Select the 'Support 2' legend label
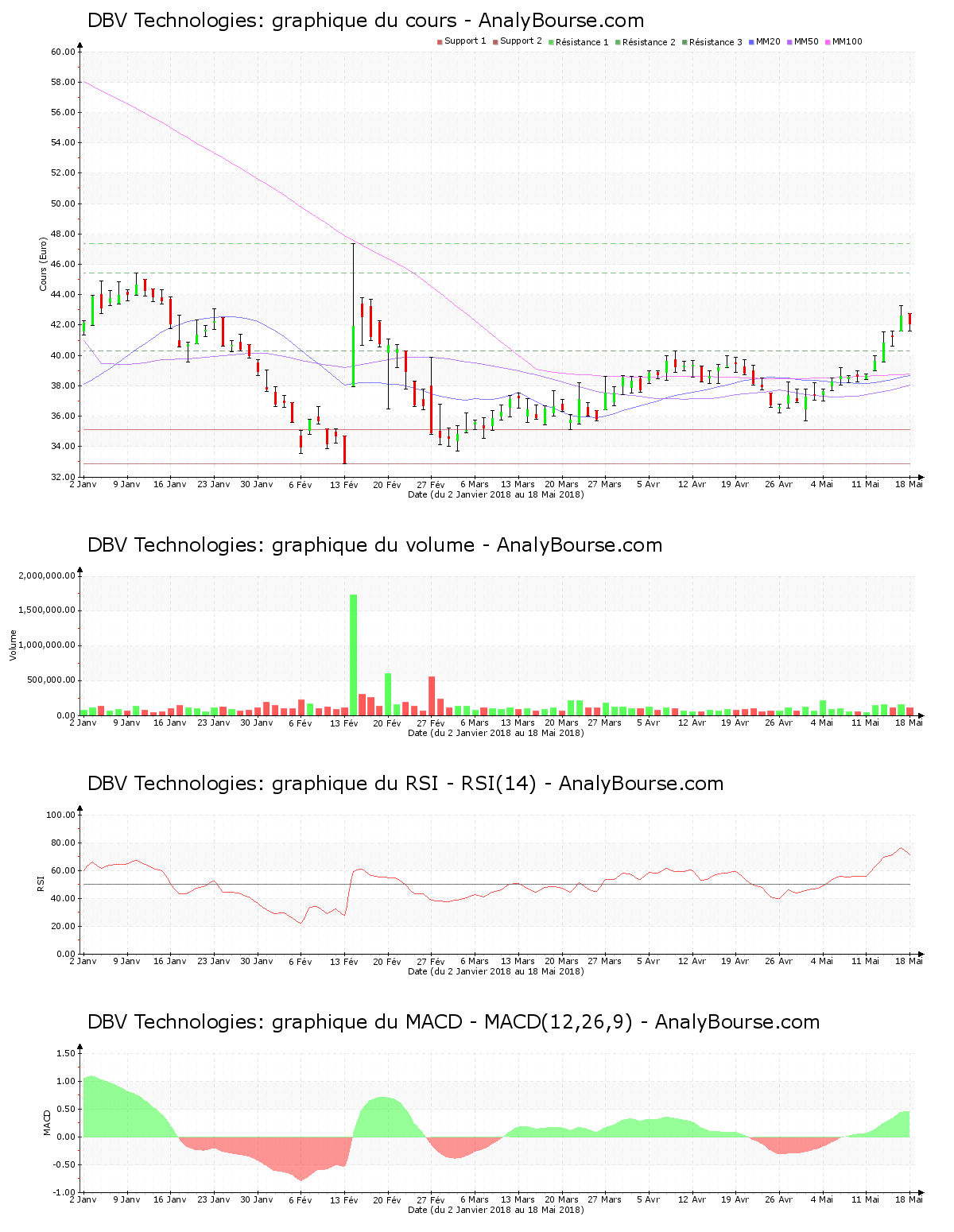The height and width of the screenshot is (1232, 954). [521, 41]
